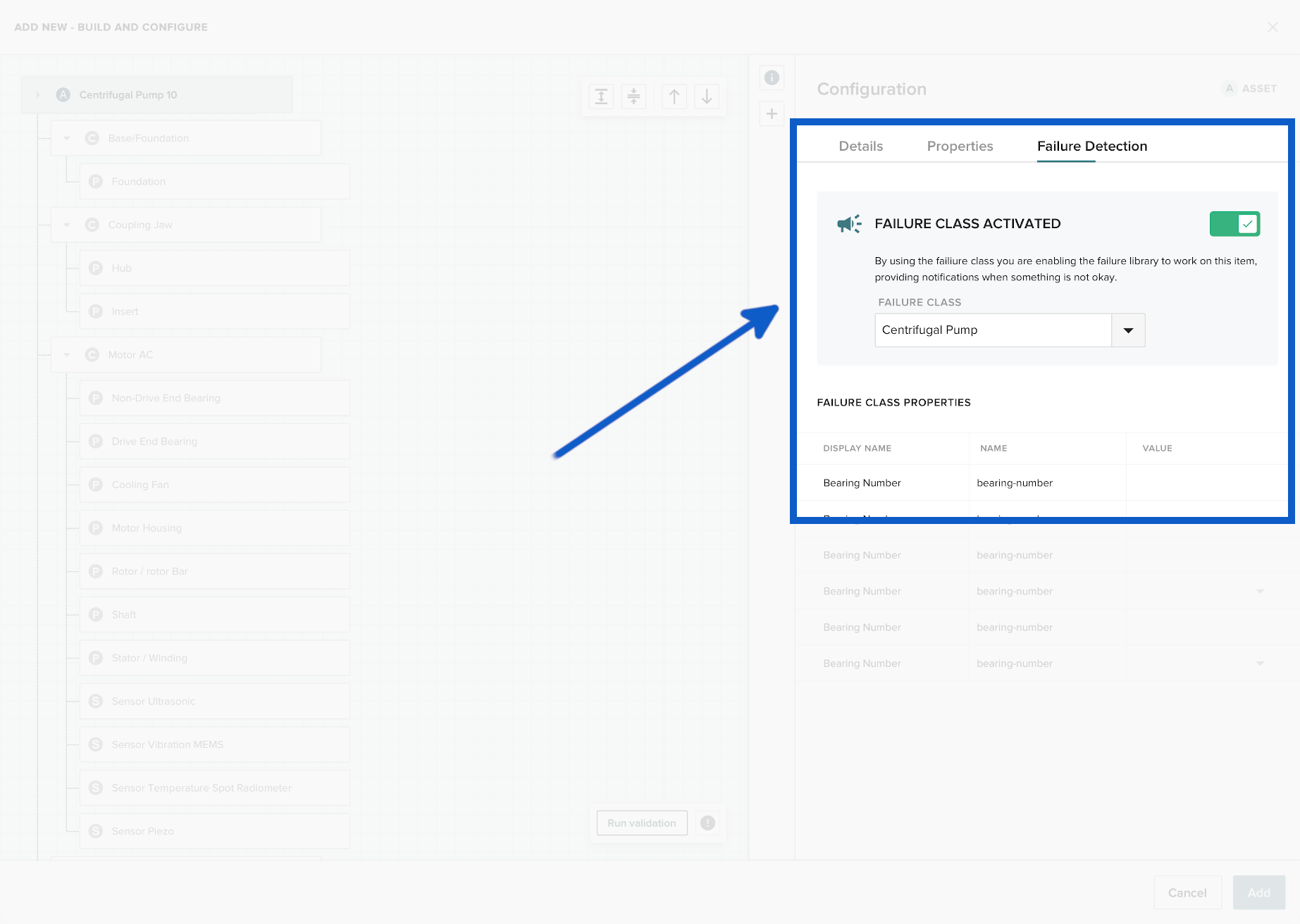Open the dropdown on the last Bearing Number row
Viewport: 1300px width, 924px height.
click(x=1259, y=663)
